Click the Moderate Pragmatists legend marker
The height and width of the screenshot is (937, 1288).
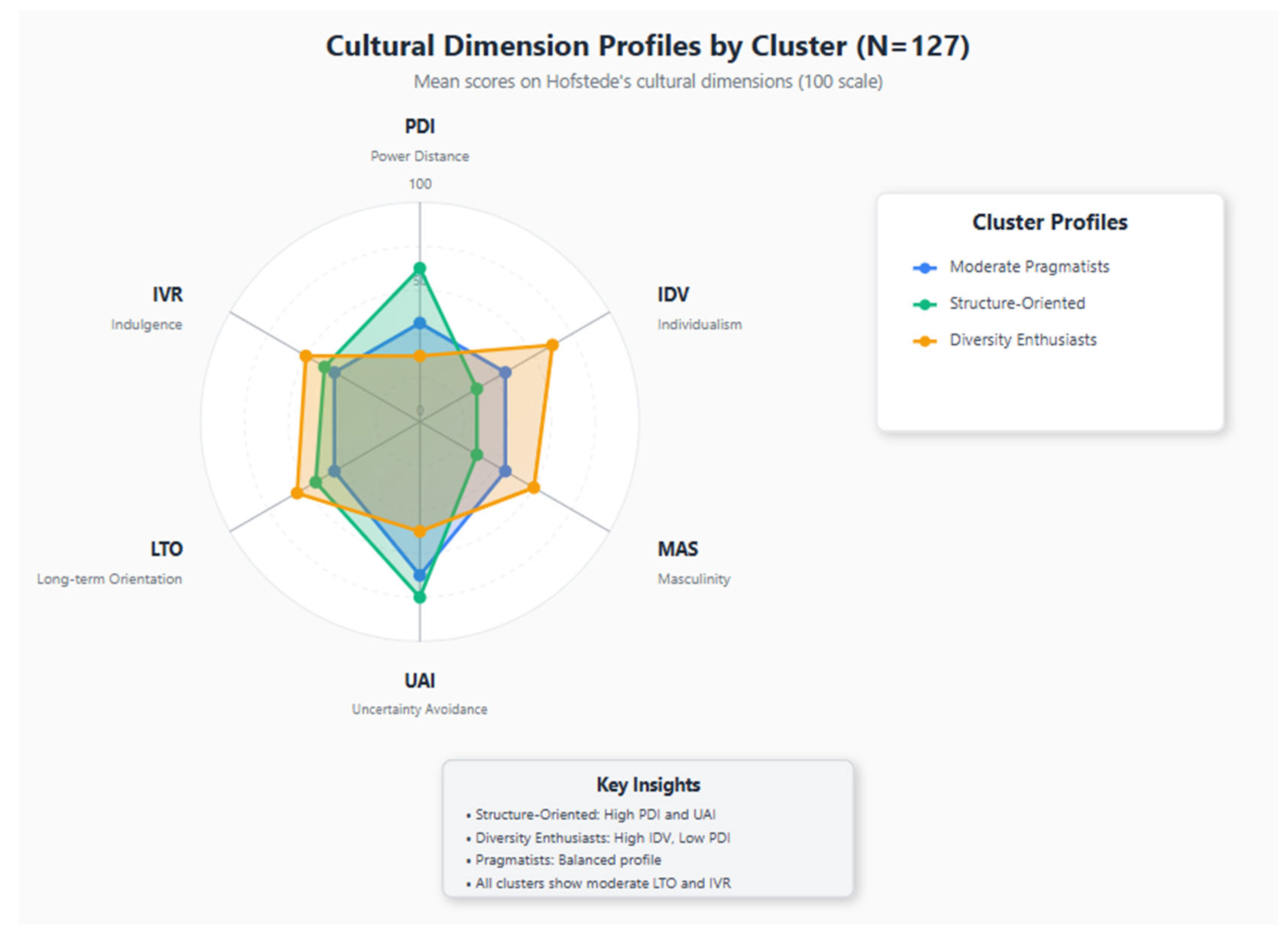point(925,268)
